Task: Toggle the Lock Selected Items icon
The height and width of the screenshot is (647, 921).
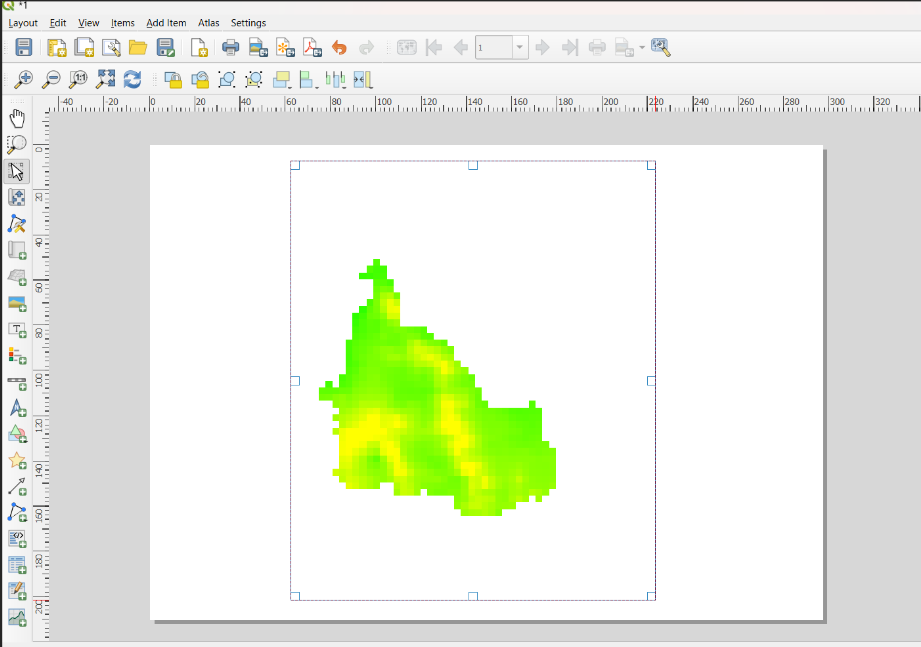Action: point(172,79)
